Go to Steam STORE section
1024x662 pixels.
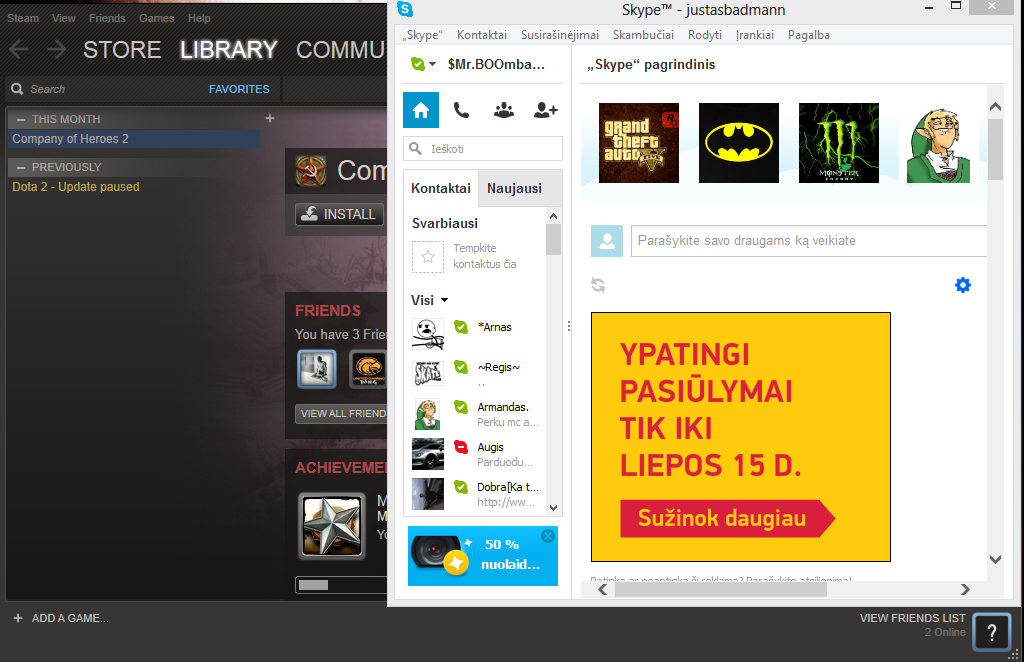click(122, 50)
